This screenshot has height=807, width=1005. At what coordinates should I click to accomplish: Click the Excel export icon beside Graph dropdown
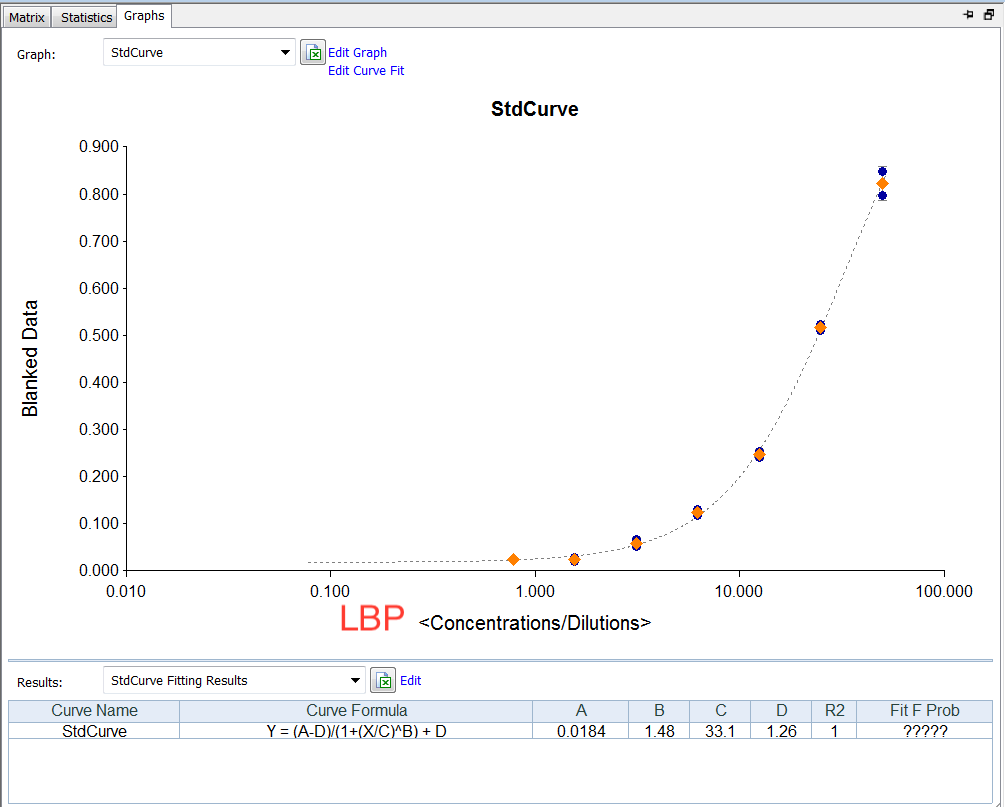pos(313,53)
